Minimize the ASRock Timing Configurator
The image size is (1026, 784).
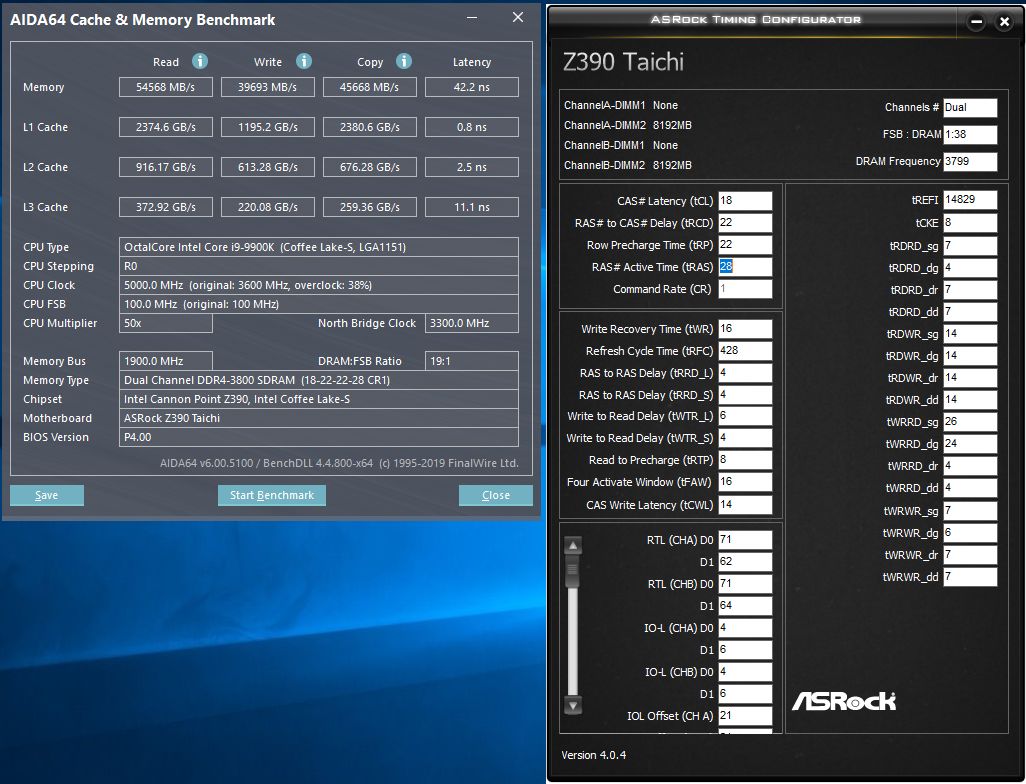click(976, 22)
